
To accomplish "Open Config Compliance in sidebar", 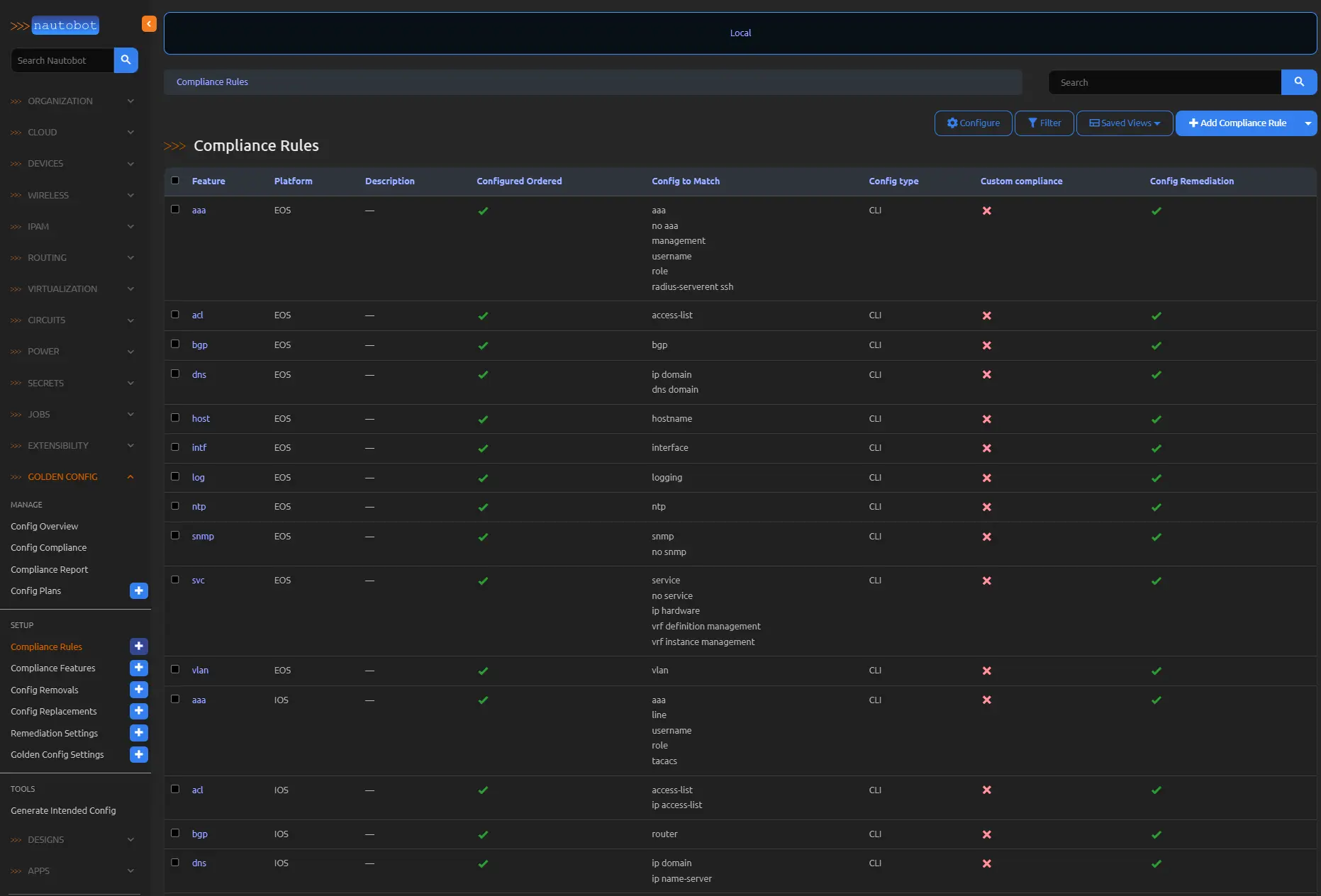I will click(49, 548).
